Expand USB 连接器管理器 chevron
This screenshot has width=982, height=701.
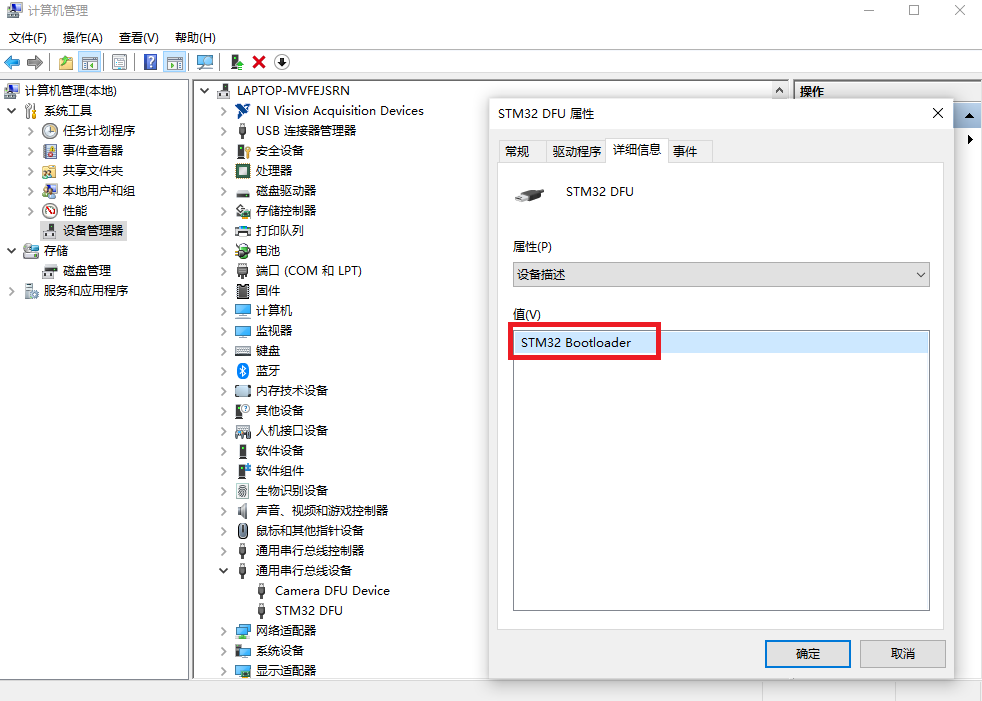click(224, 131)
